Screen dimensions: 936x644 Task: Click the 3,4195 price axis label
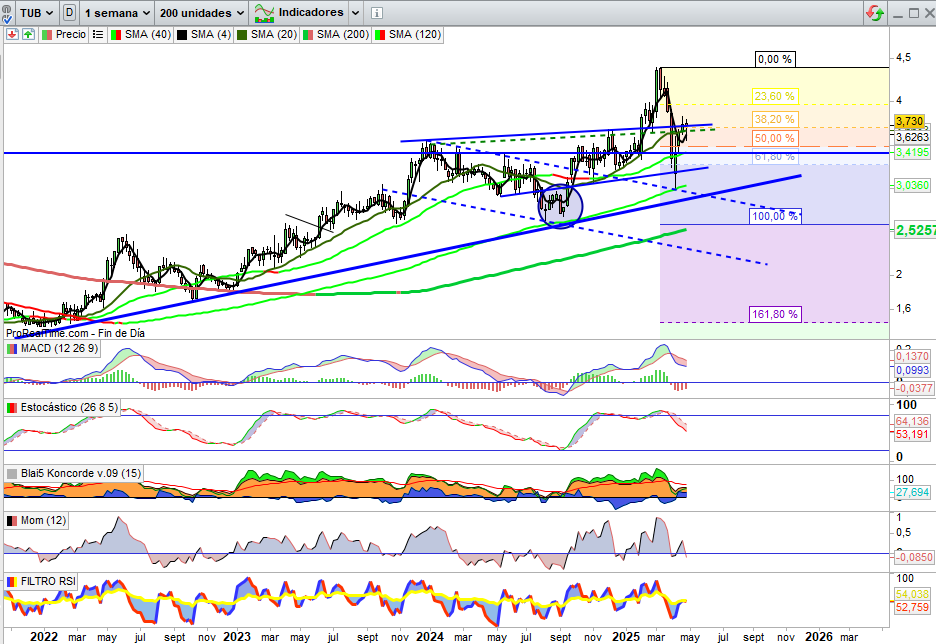pos(912,152)
